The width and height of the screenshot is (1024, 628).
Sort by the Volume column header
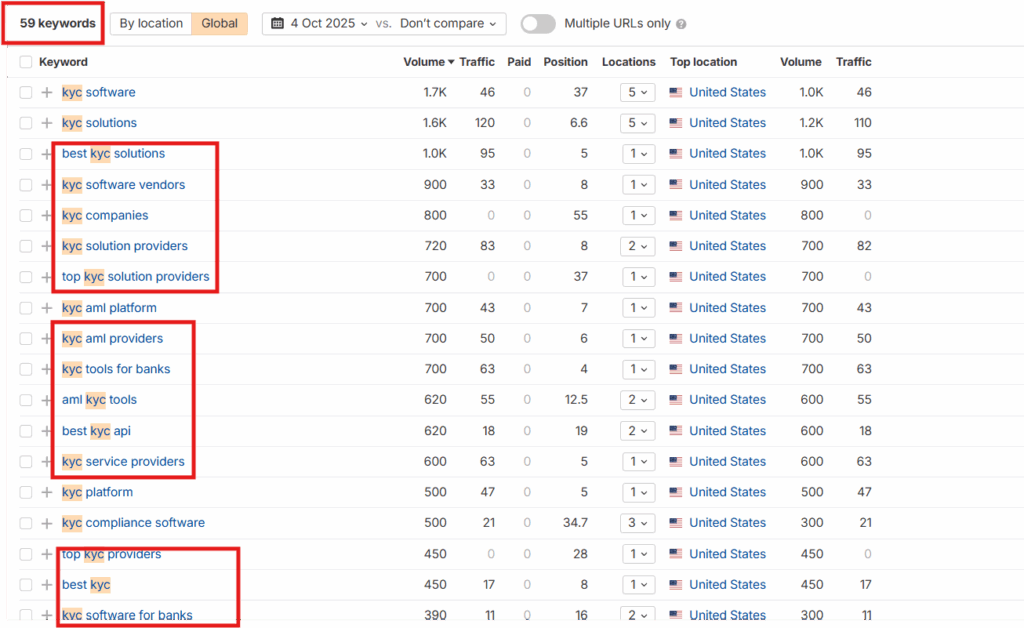[427, 62]
